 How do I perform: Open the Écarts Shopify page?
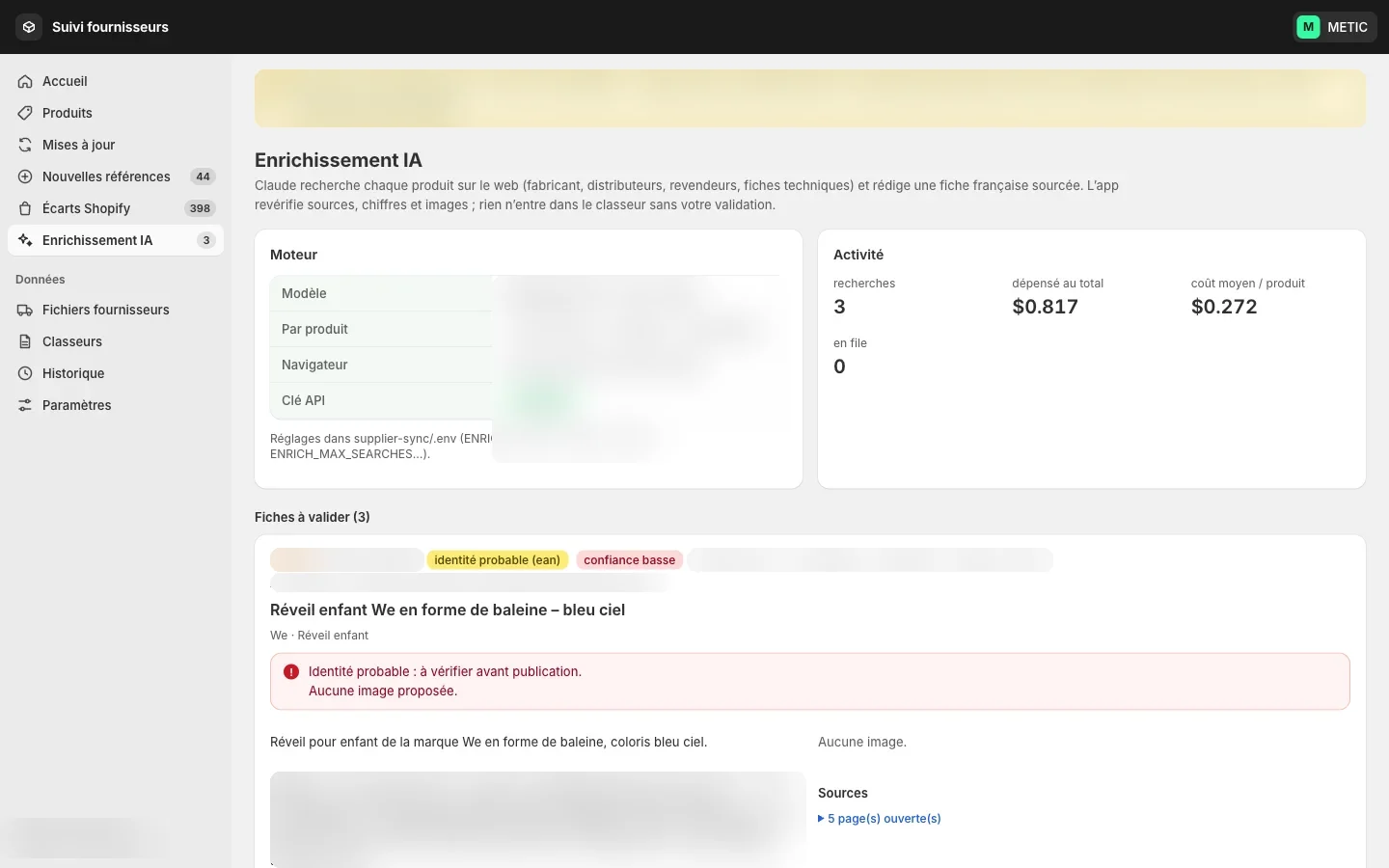pyautogui.click(x=116, y=208)
